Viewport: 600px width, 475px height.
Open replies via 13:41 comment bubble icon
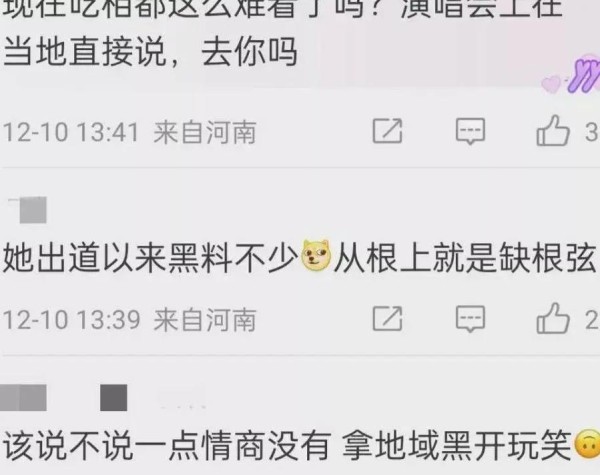(470, 131)
